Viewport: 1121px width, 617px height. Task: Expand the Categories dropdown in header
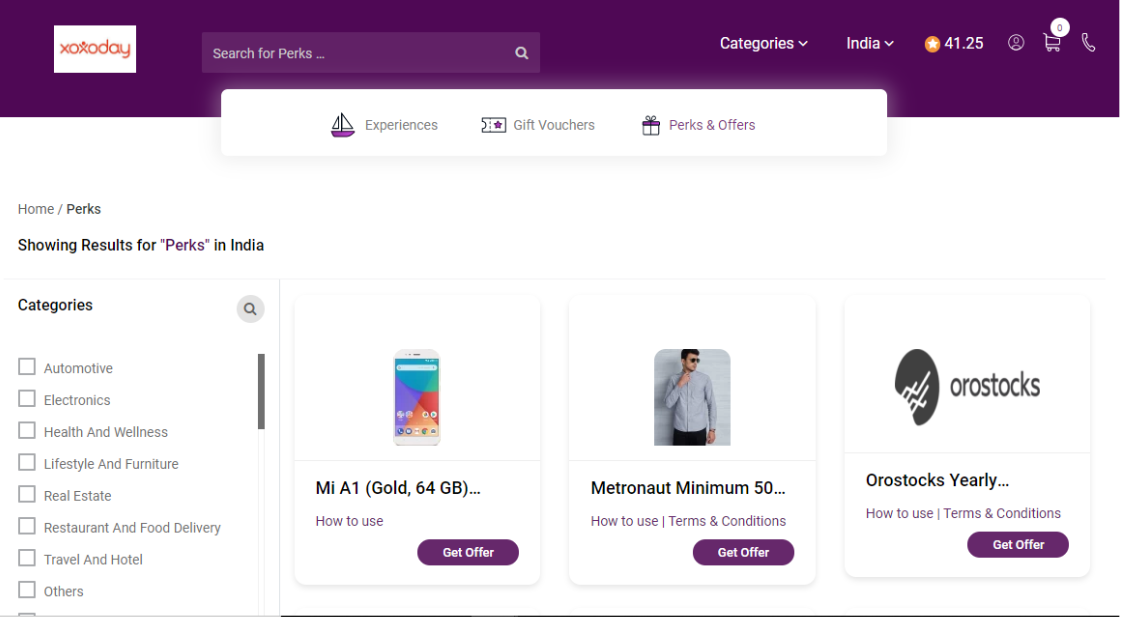point(764,44)
